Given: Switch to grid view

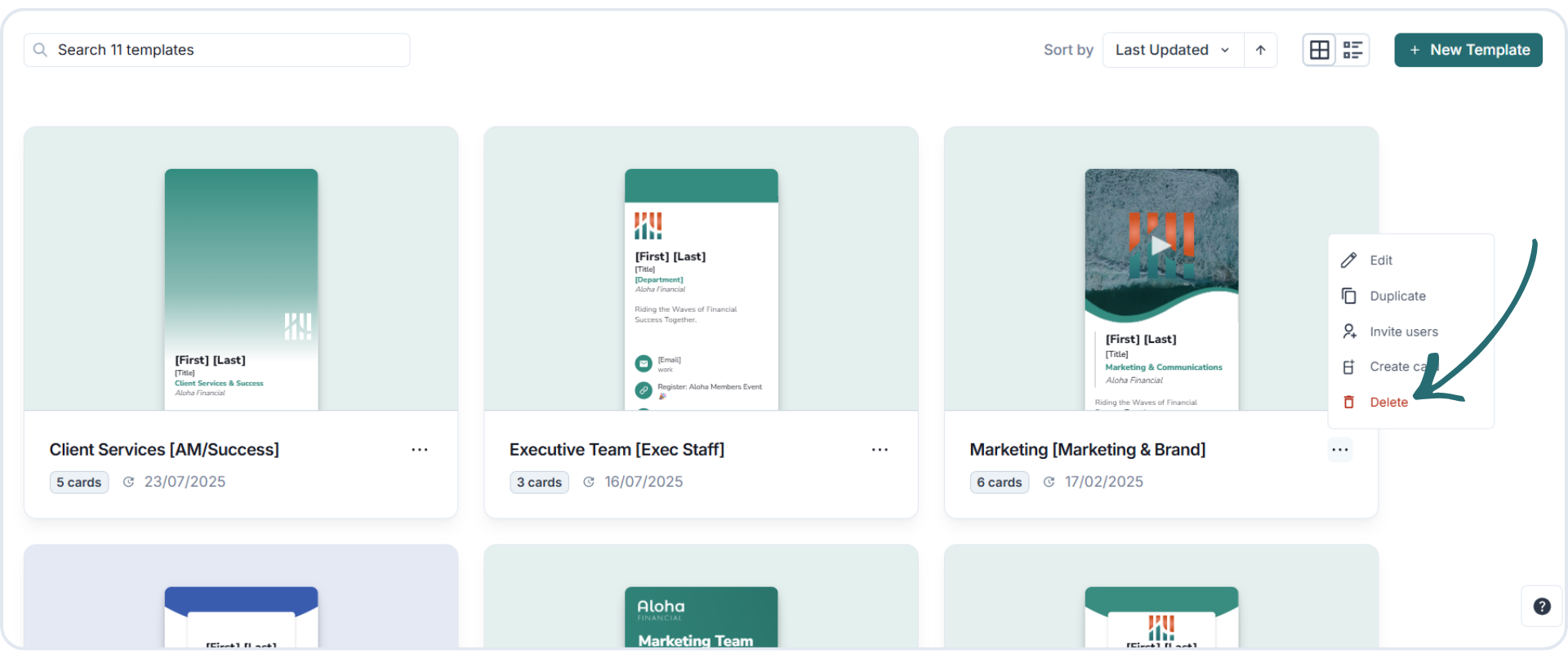Looking at the screenshot, I should coord(1319,50).
